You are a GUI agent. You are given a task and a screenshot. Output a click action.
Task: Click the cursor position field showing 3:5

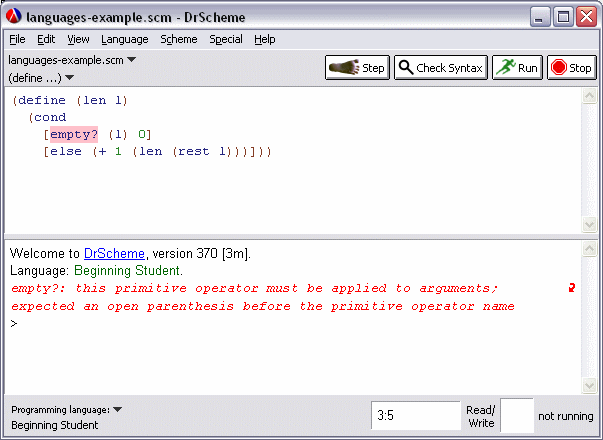(x=416, y=415)
